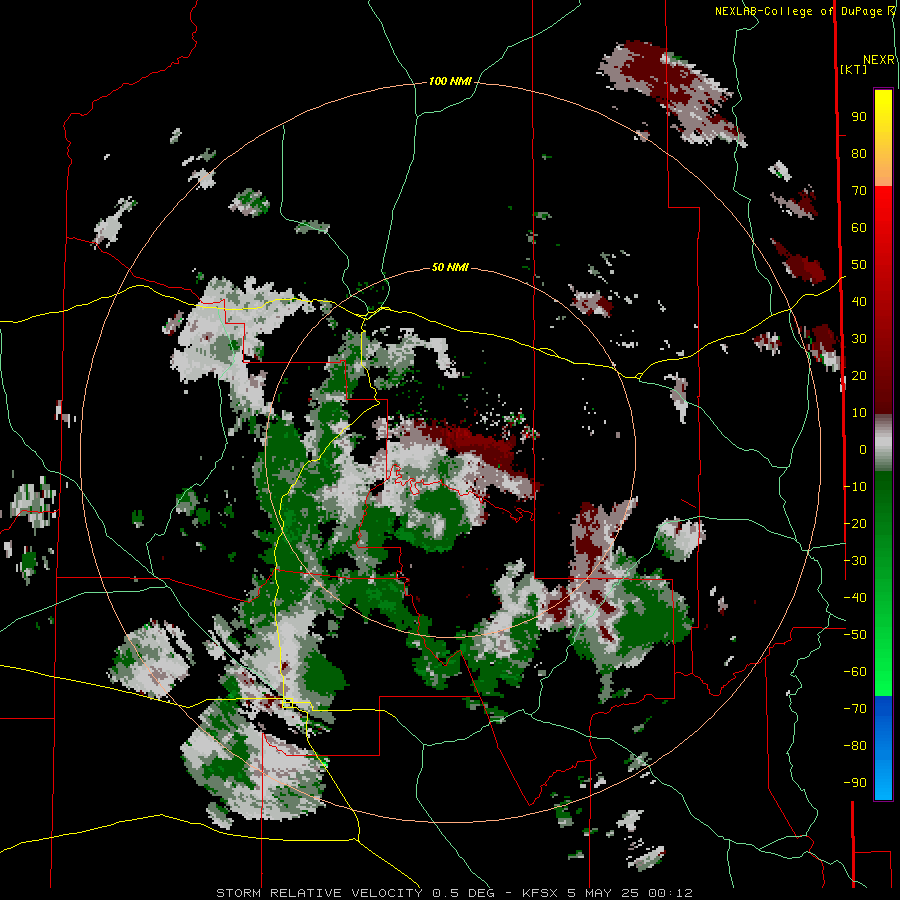The image size is (900, 900).
Task: Click the 100 NMI range ring label
Action: pyautogui.click(x=450, y=82)
